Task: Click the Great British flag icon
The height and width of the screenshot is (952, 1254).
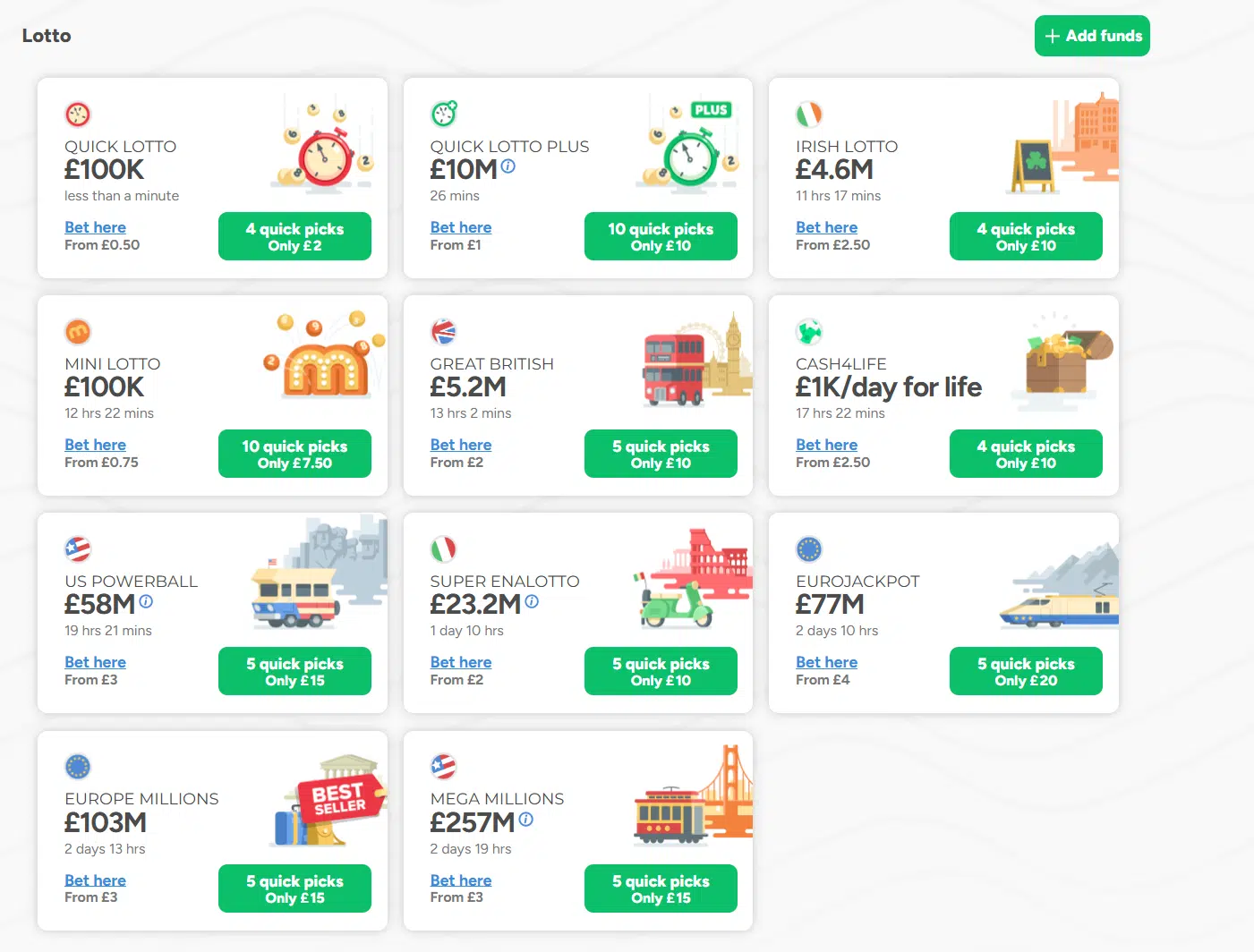Action: coord(444,332)
